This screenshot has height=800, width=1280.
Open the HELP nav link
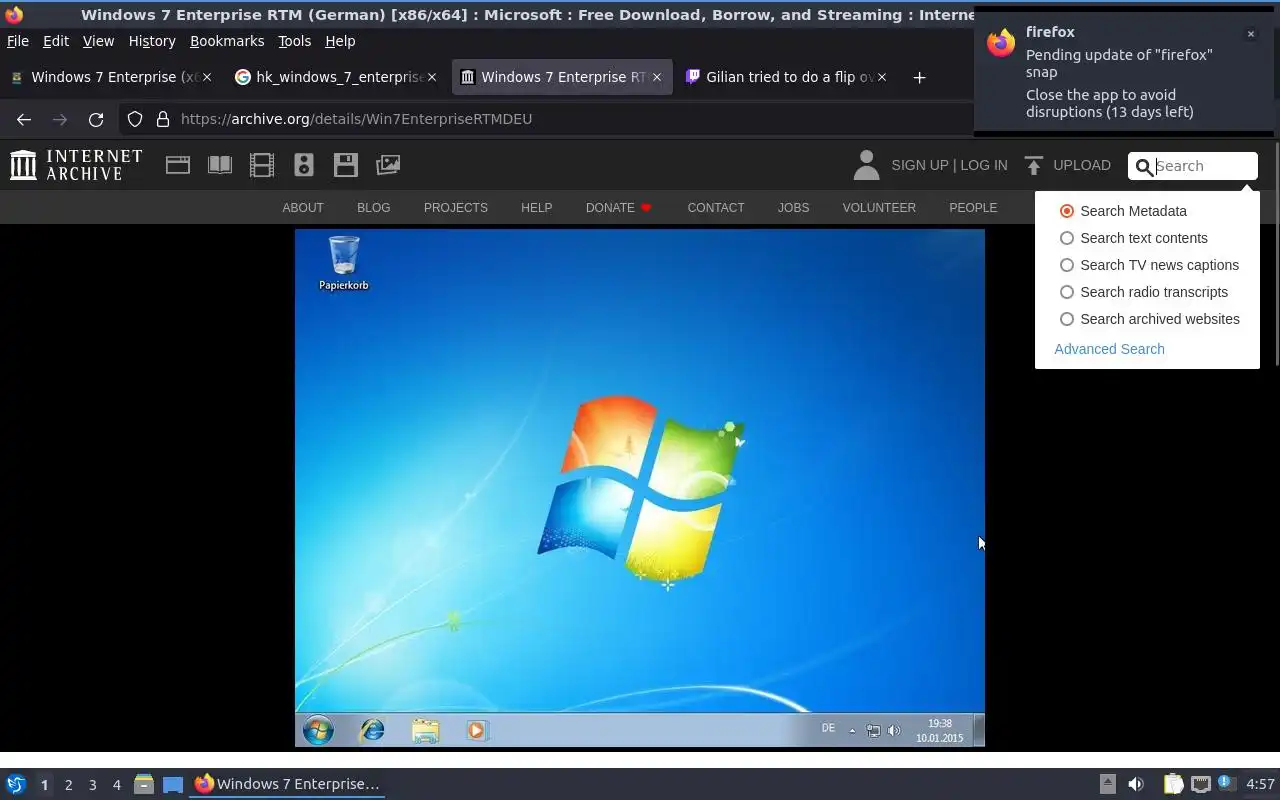tap(536, 208)
